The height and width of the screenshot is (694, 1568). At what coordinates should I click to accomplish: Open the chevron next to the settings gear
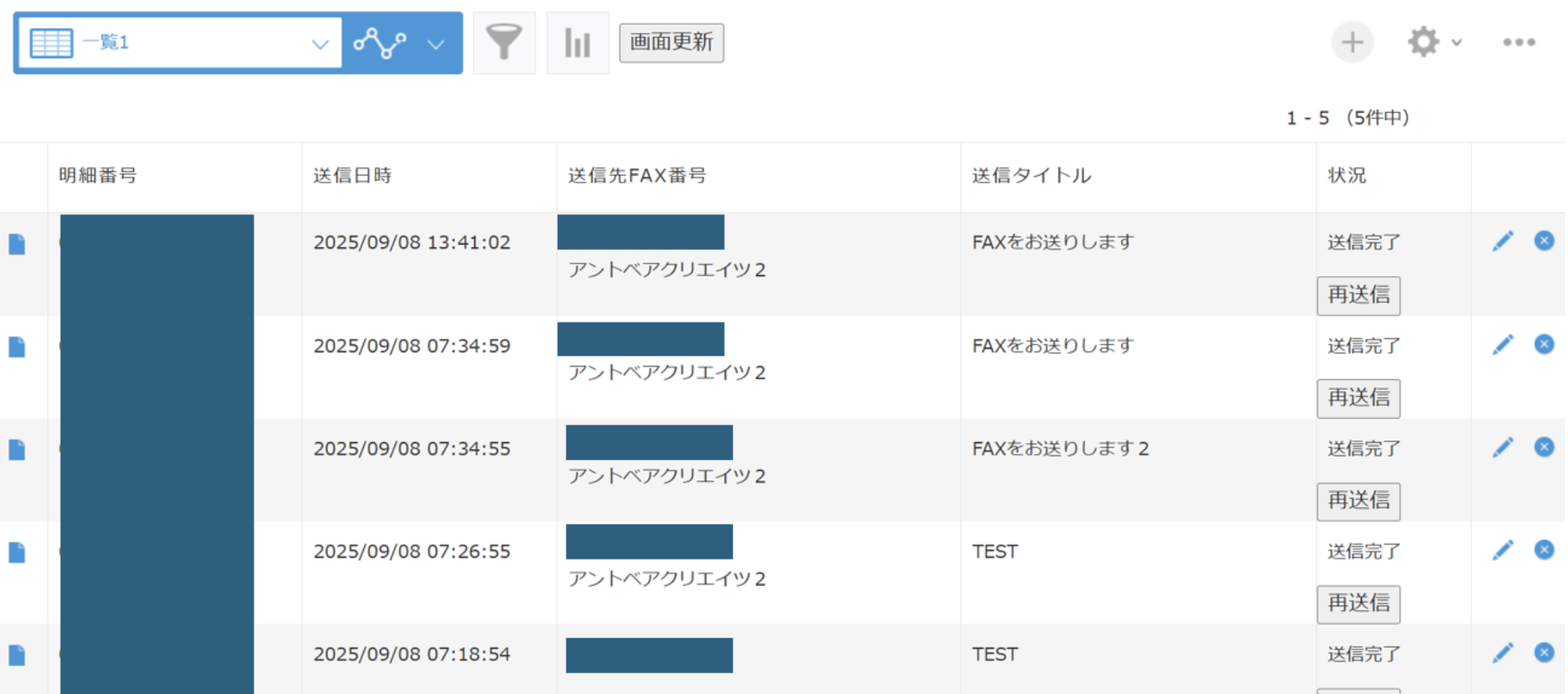(x=1457, y=42)
